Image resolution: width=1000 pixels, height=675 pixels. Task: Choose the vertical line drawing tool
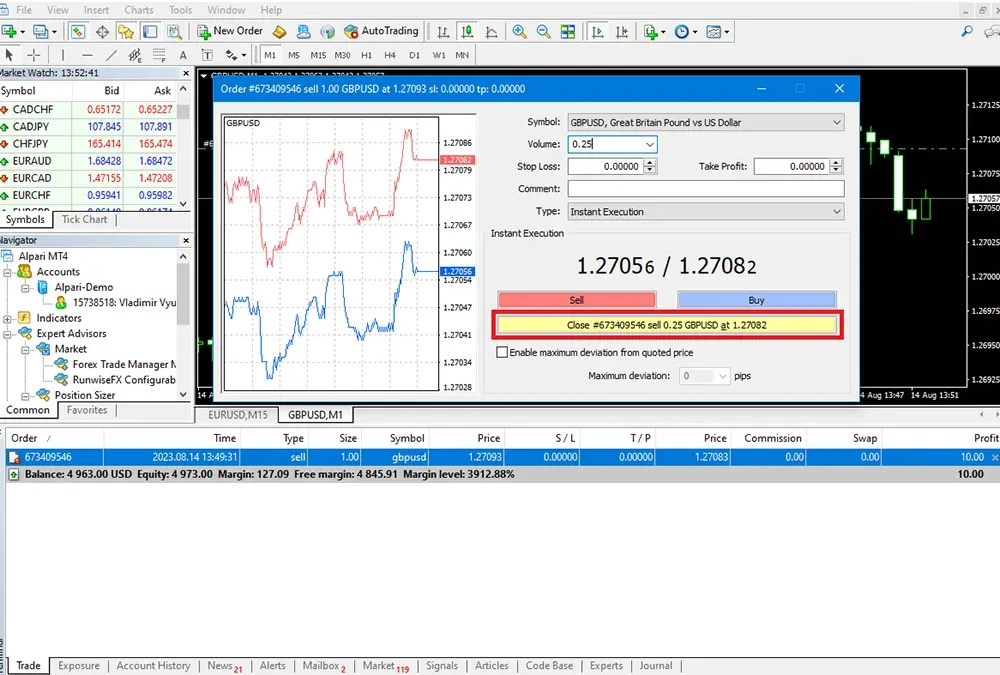(62, 56)
